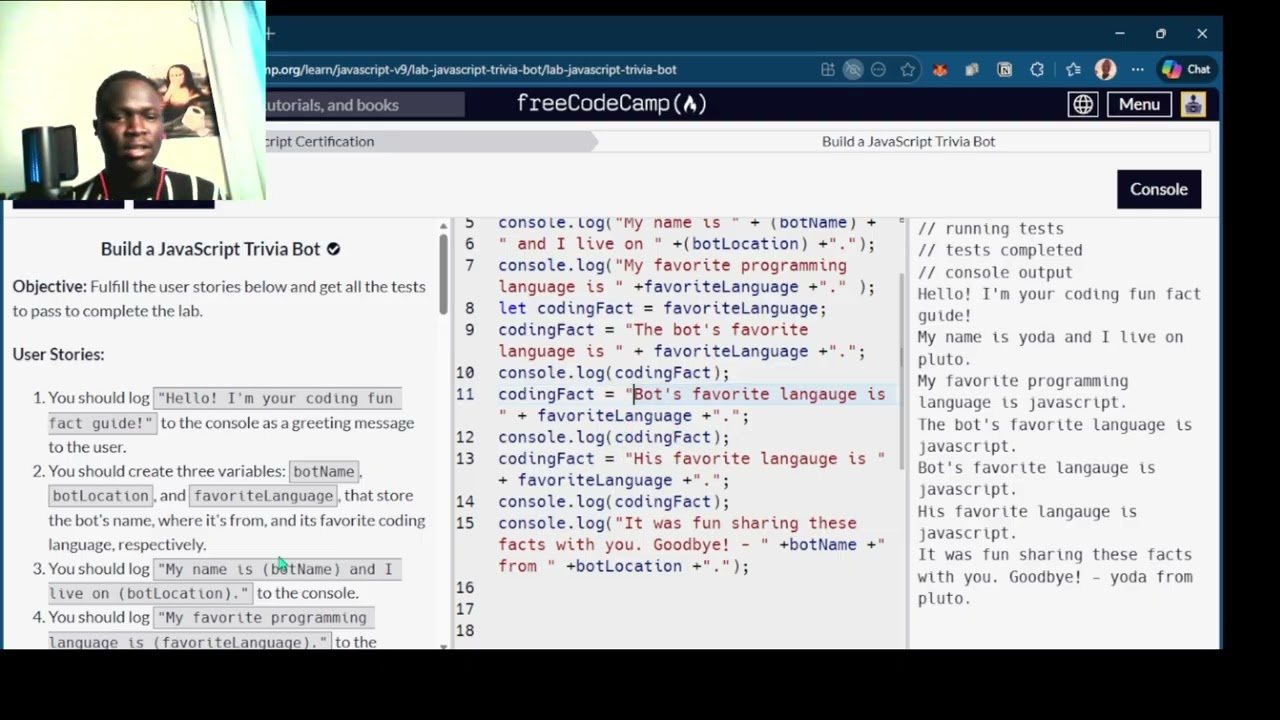
Task: Add page to favorites with the star icon
Action: pyautogui.click(x=907, y=70)
